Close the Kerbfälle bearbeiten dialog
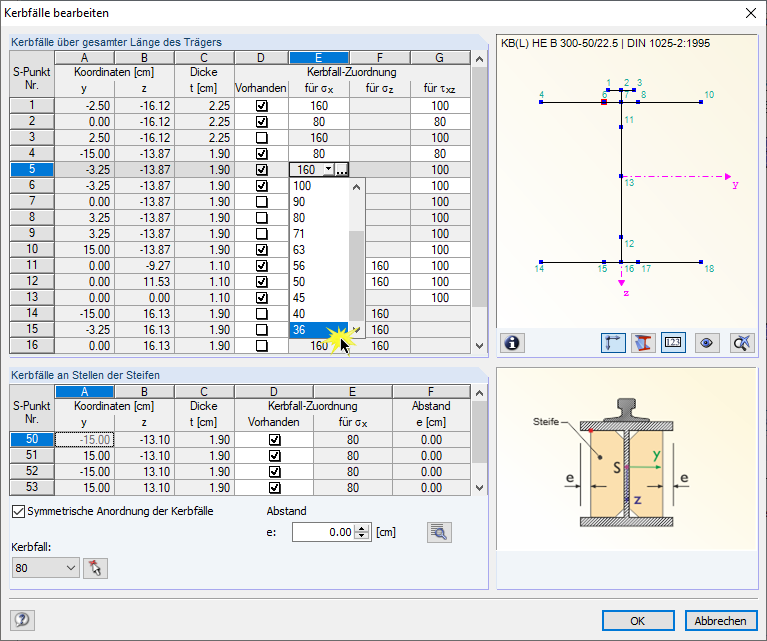Screen dimensions: 767x641 (751, 13)
